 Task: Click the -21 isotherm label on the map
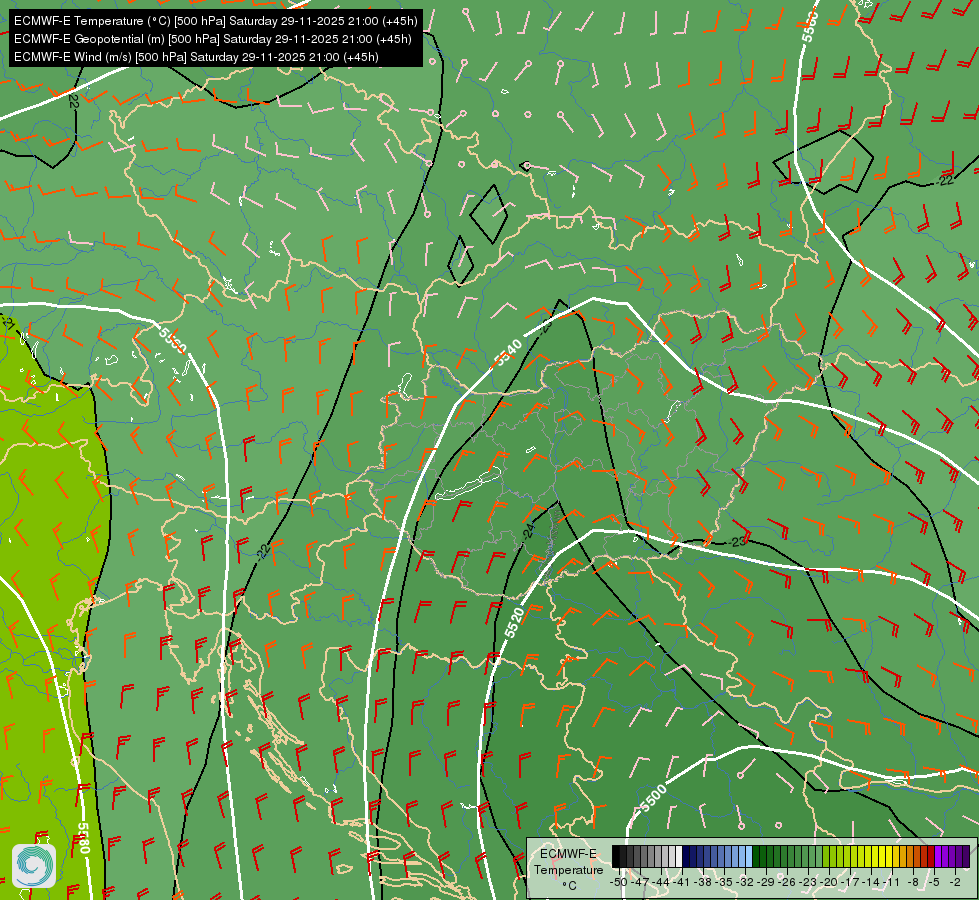tap(7, 323)
